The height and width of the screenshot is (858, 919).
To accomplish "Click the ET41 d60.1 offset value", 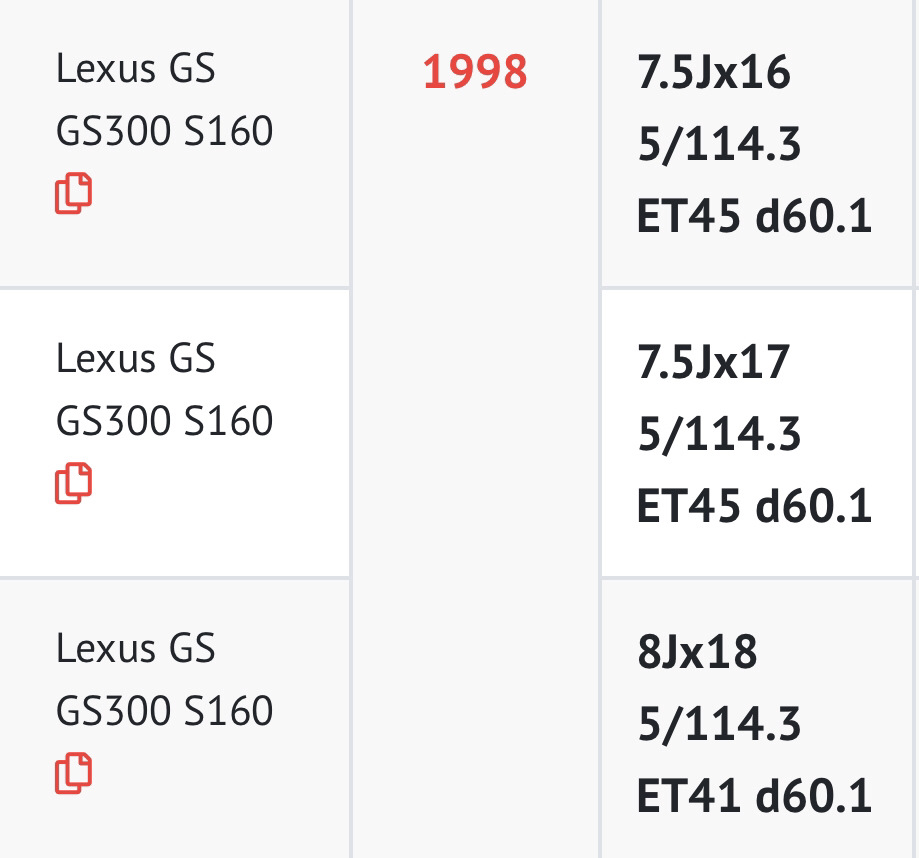I will [x=754, y=796].
